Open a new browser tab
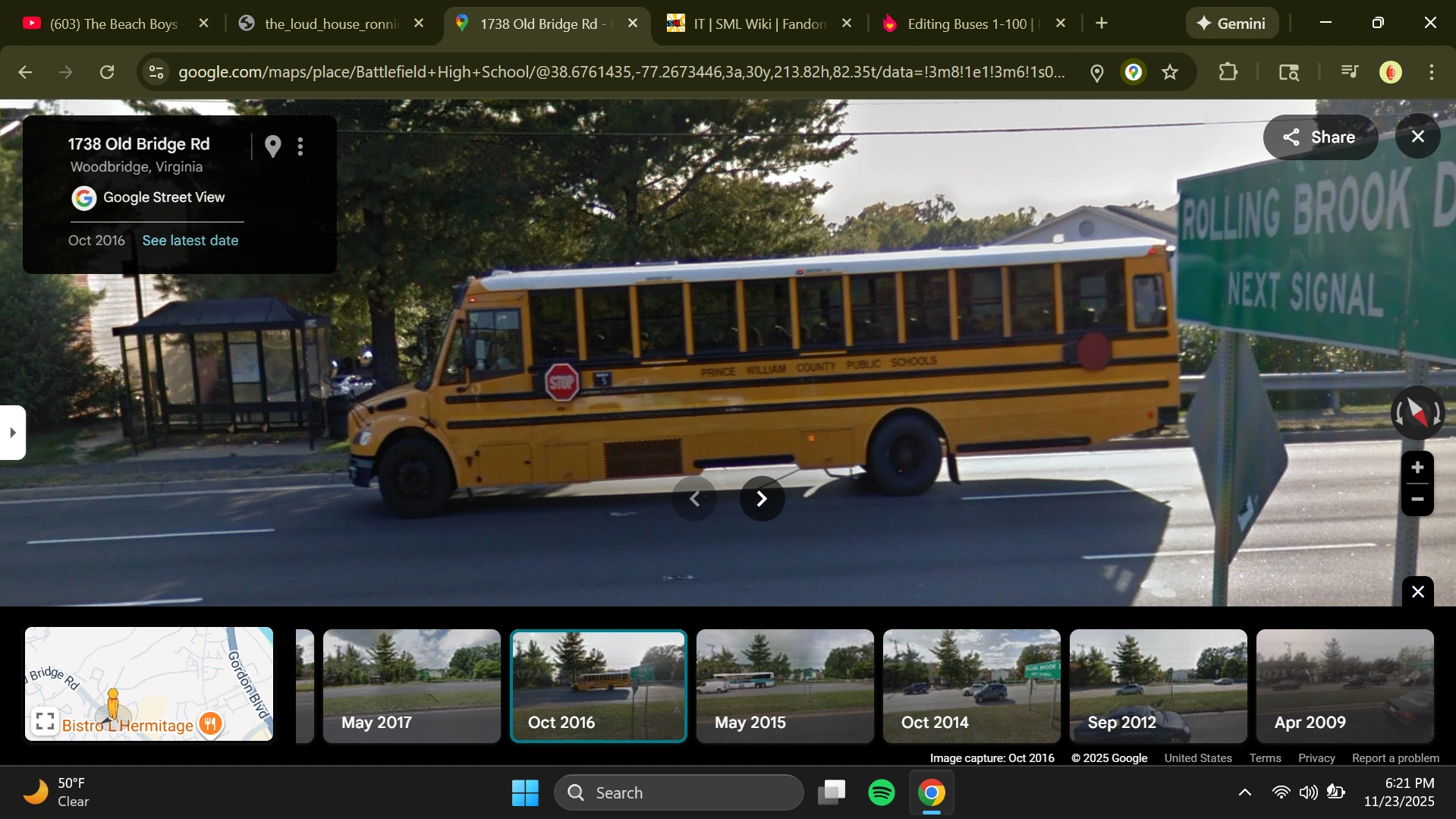The height and width of the screenshot is (819, 1456). pyautogui.click(x=1102, y=24)
